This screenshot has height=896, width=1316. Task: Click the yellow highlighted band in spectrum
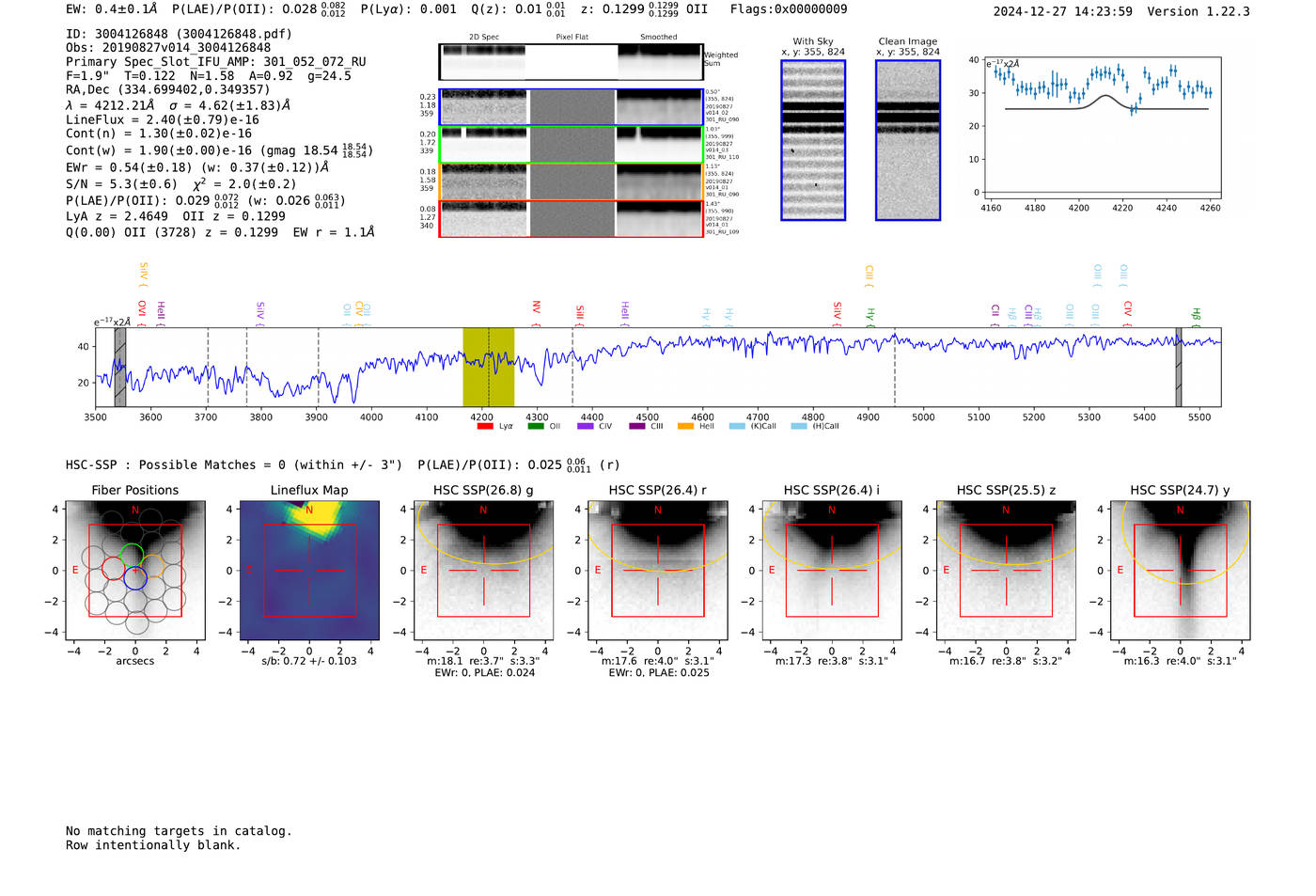pyautogui.click(x=489, y=367)
